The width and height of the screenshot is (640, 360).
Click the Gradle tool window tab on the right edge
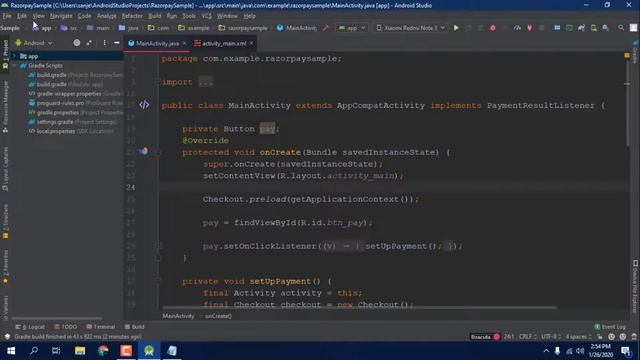click(635, 52)
